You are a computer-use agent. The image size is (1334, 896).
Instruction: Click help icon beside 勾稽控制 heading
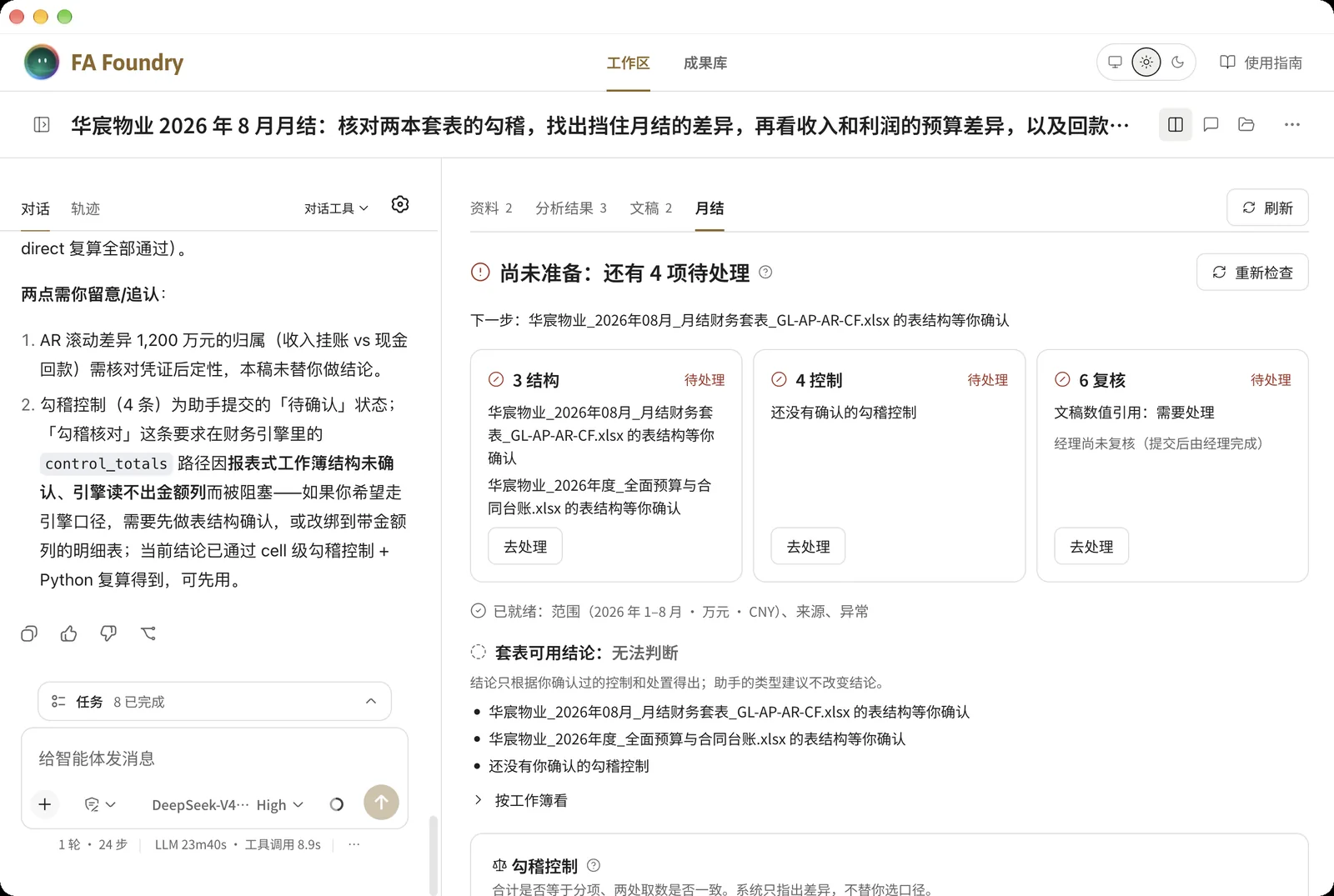coord(594,866)
